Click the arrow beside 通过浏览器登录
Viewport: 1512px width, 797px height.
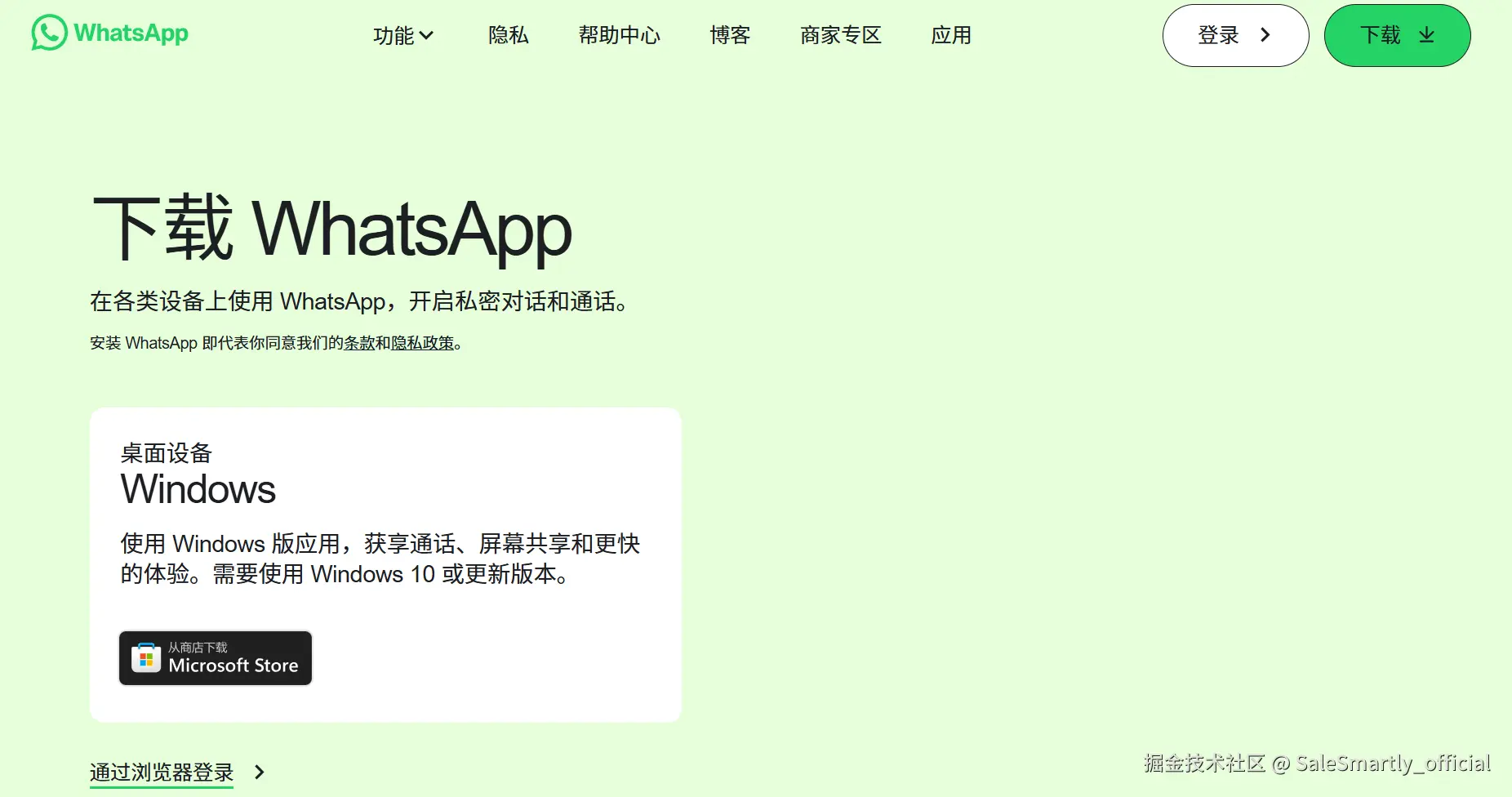pos(260,773)
